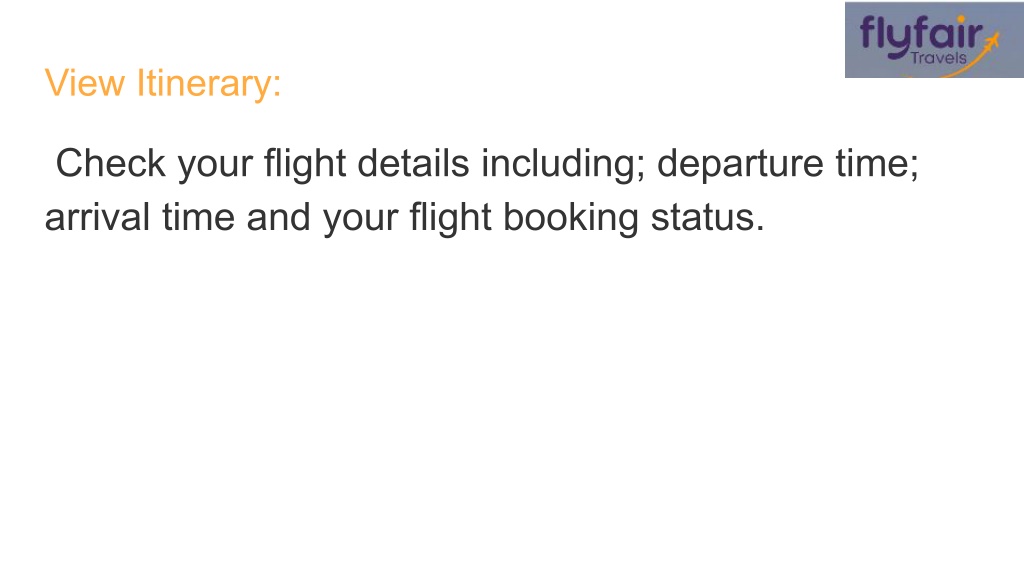Click the word "arrival" in second line
The width and height of the screenshot is (1024, 576).
[97, 217]
